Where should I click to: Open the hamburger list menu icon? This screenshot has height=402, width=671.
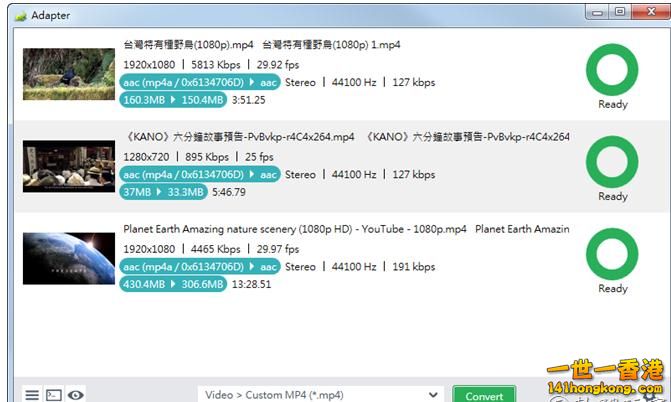point(32,394)
